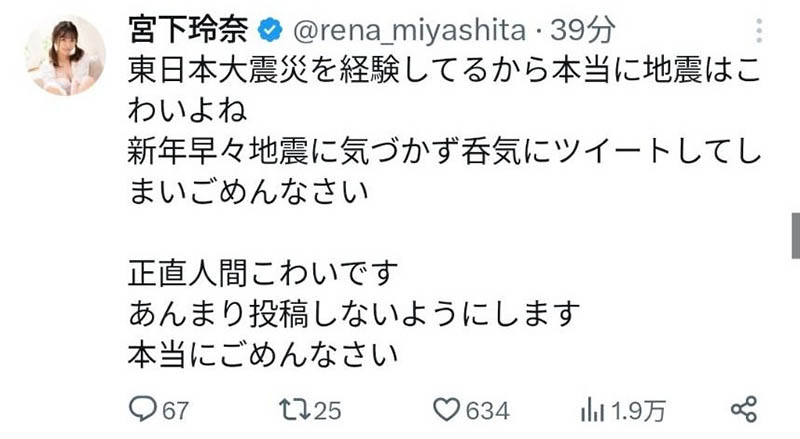Open the view analytics bar chart icon
The height and width of the screenshot is (439, 800).
(x=592, y=409)
